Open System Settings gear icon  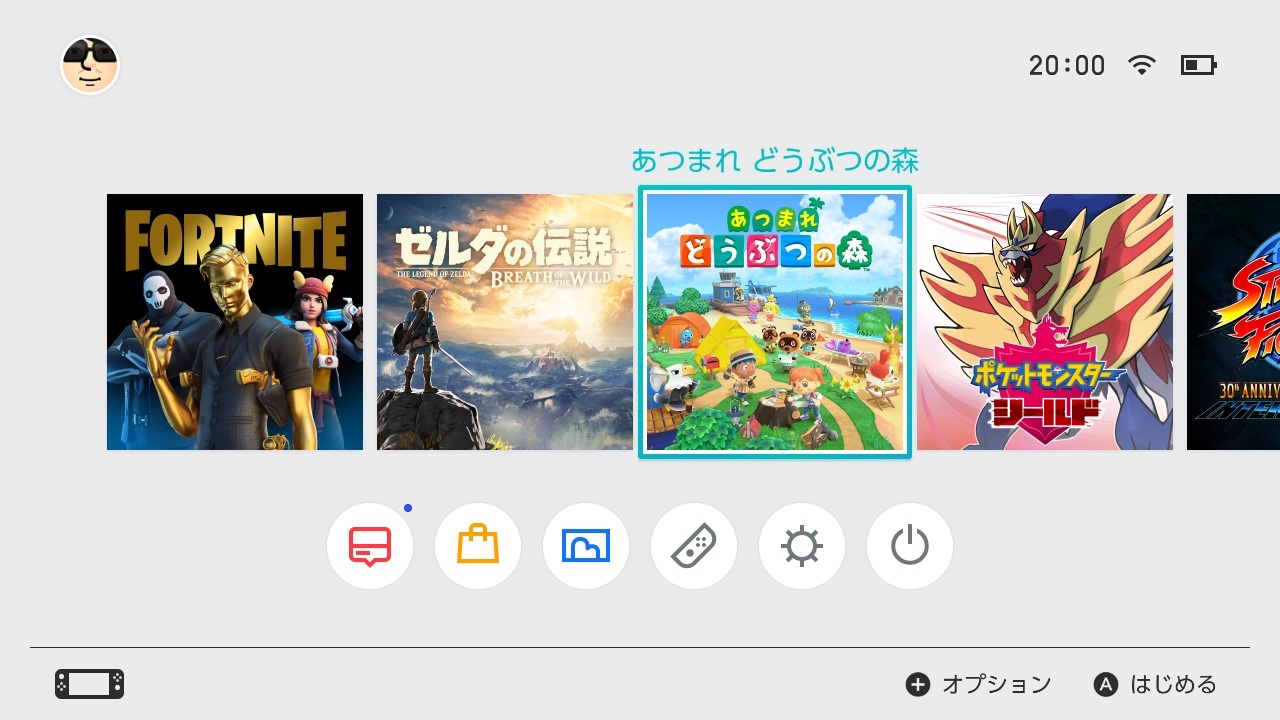pos(802,546)
